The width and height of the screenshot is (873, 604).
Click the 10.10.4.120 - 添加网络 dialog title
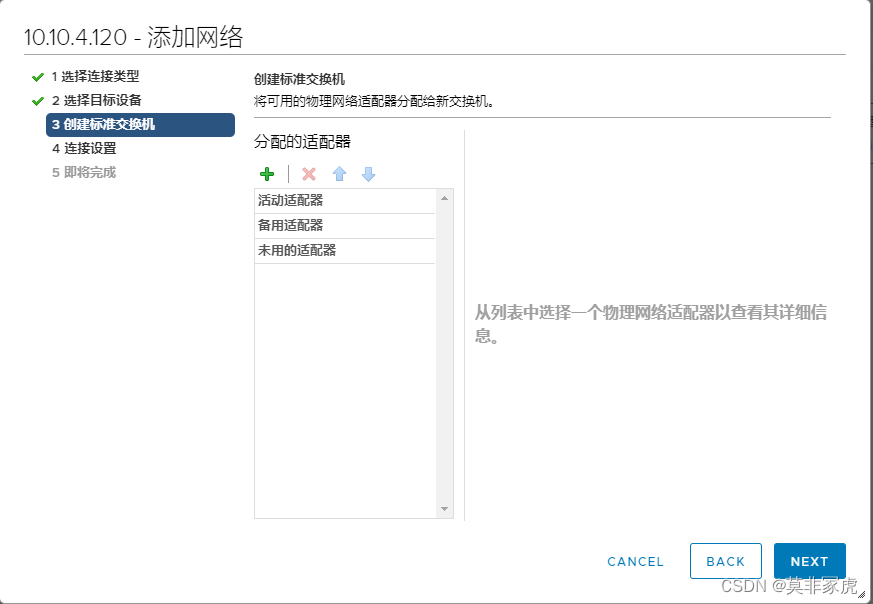click(x=134, y=37)
